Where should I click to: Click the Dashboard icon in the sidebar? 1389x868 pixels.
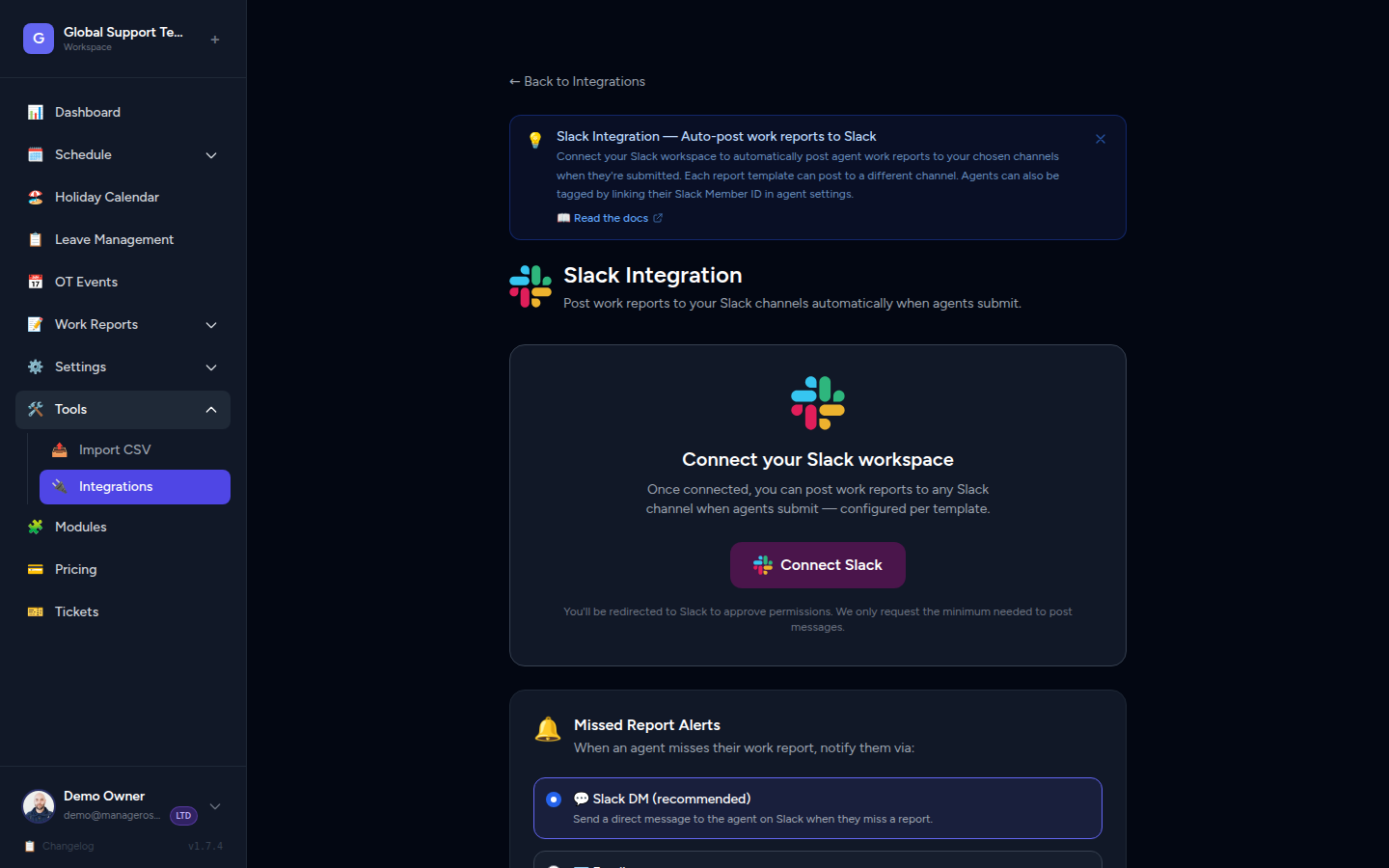36,112
